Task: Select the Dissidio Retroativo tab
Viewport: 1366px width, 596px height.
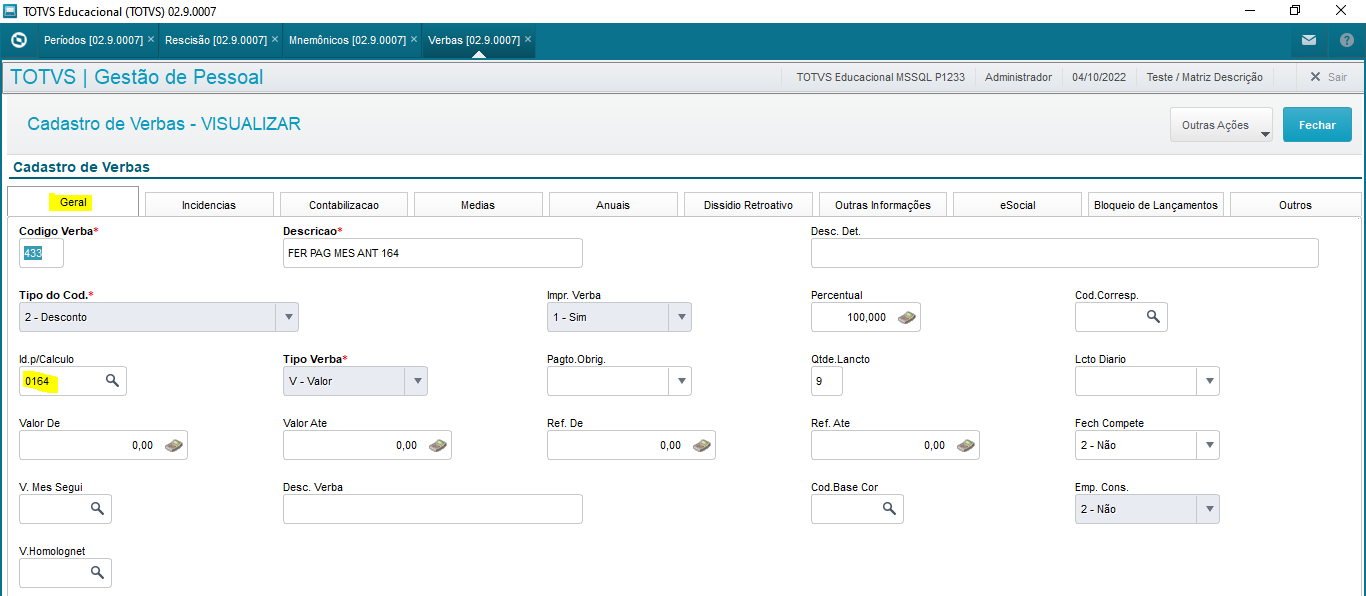Action: click(x=748, y=205)
